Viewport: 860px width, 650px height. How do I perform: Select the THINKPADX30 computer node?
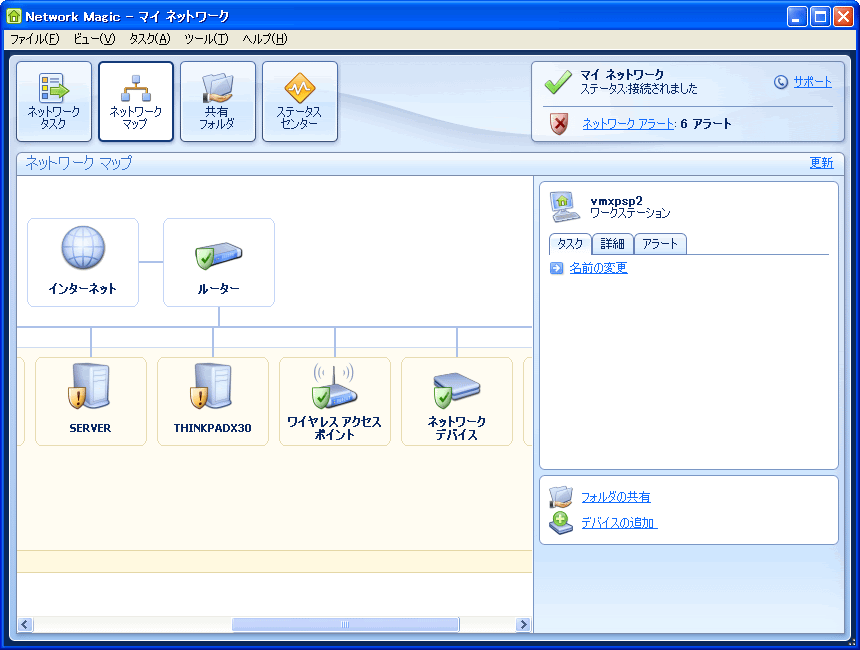point(213,402)
